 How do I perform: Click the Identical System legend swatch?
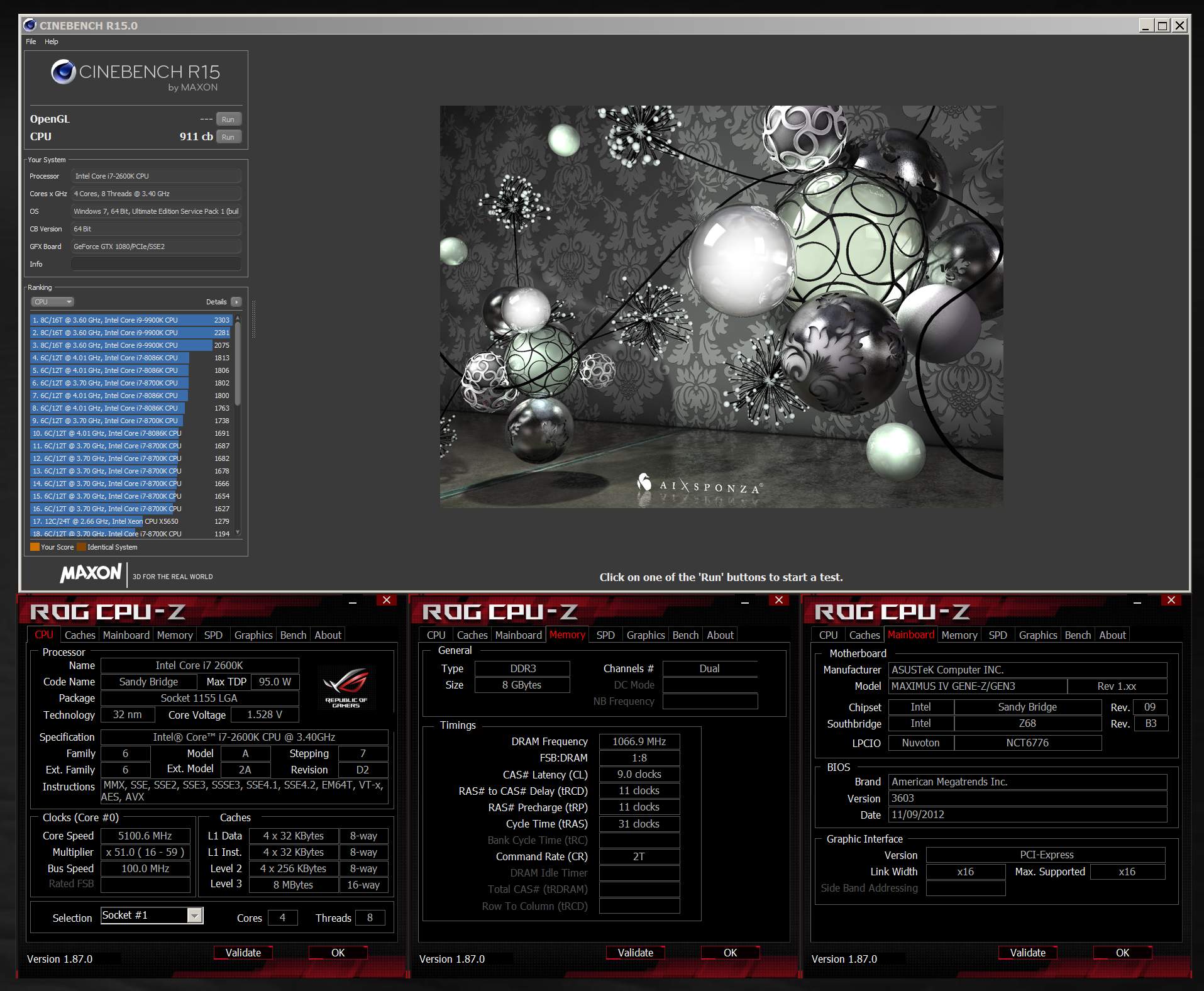[81, 547]
